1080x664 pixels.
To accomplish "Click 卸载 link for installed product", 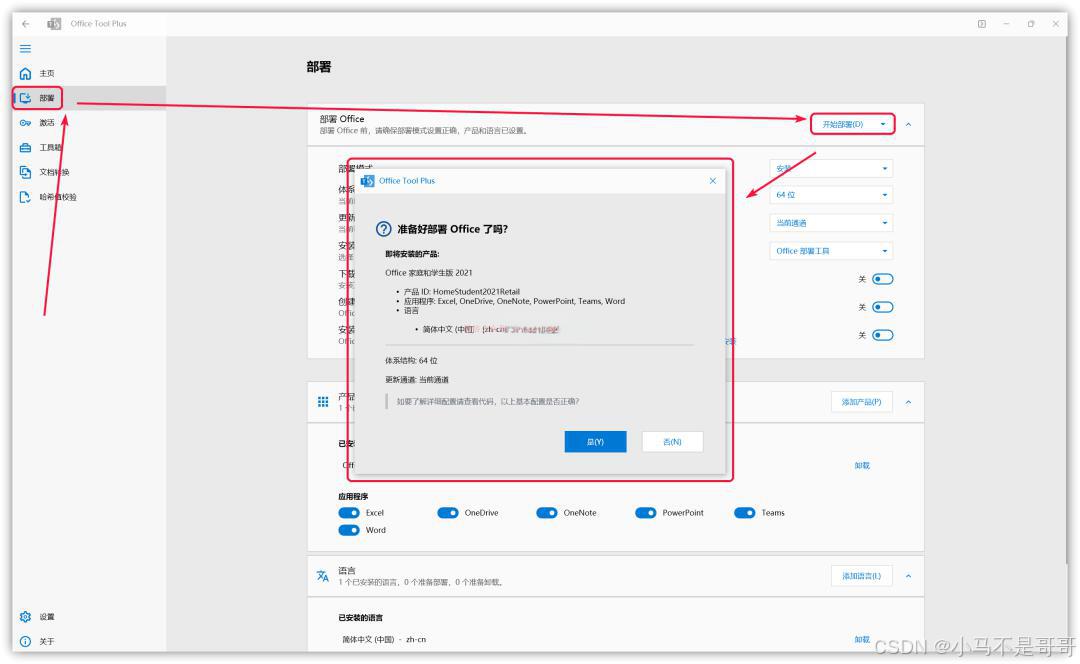I will point(862,466).
